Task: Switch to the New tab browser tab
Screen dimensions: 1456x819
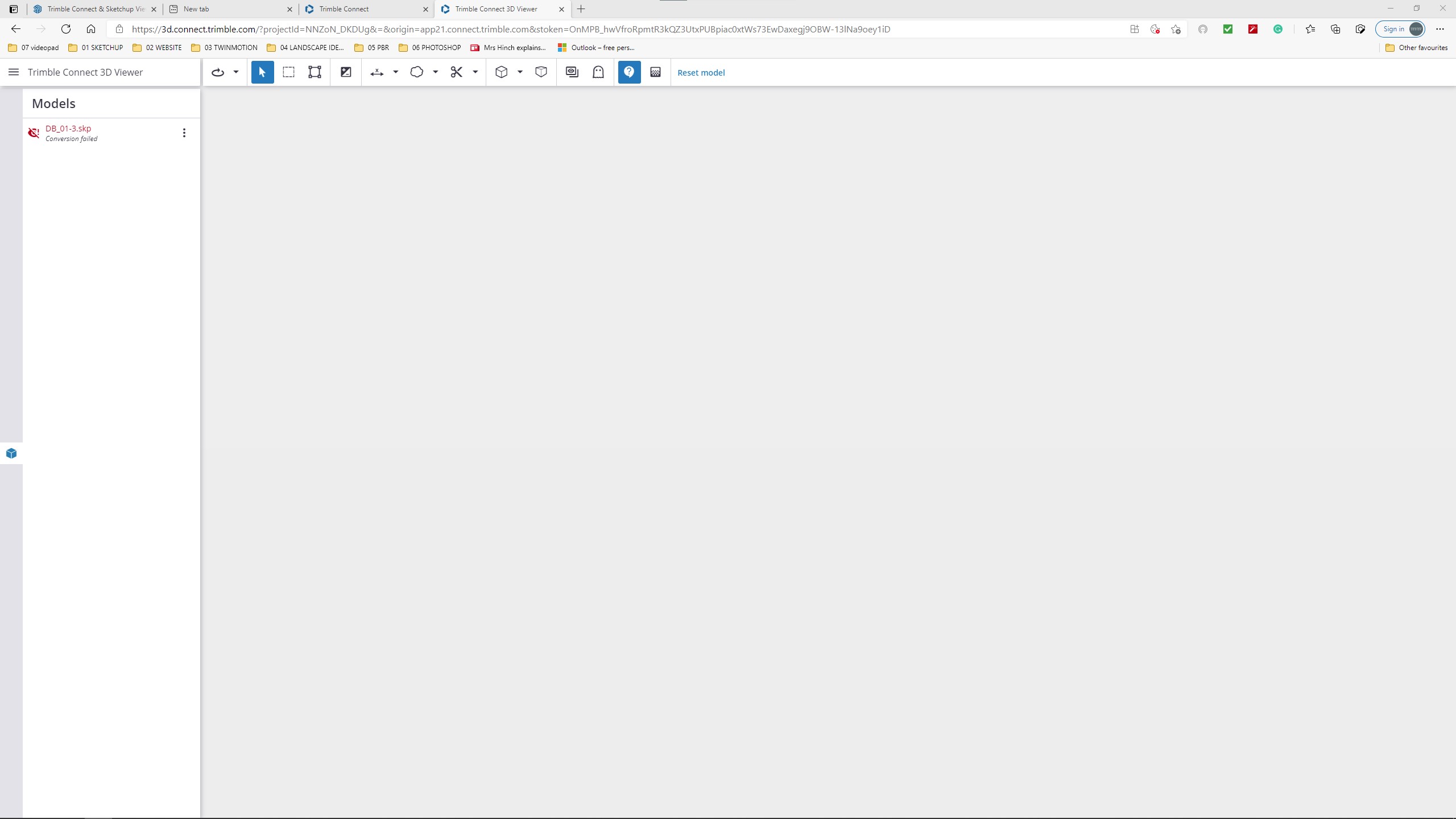Action: (230, 9)
